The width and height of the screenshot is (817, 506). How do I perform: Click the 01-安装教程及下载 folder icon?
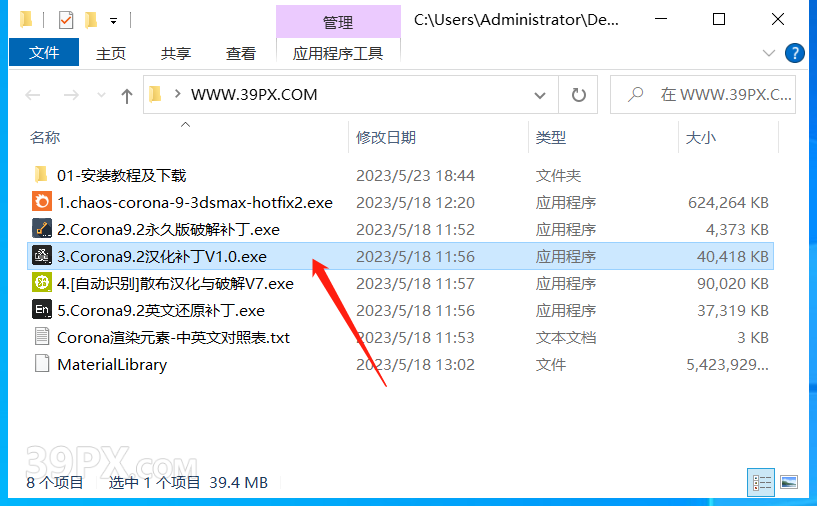(x=42, y=175)
